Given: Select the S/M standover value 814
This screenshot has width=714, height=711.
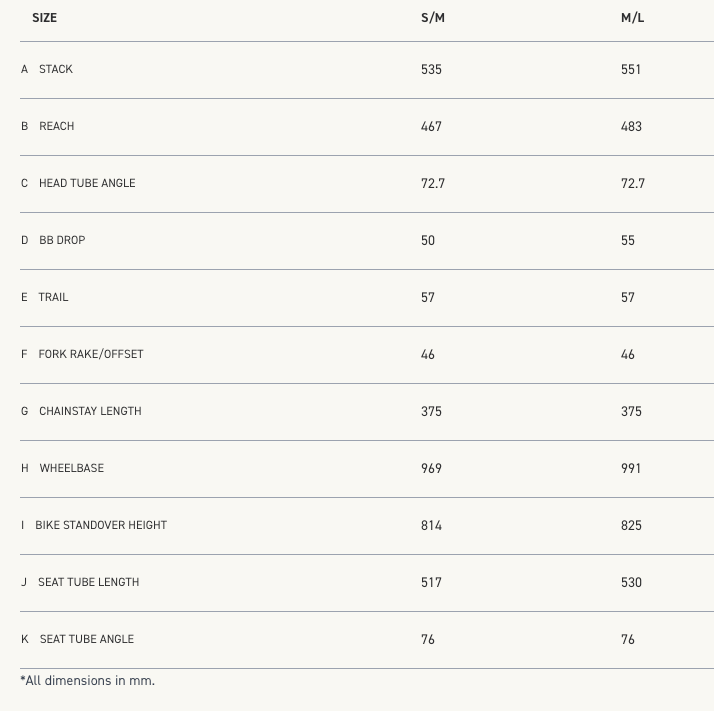Looking at the screenshot, I should [x=431, y=525].
